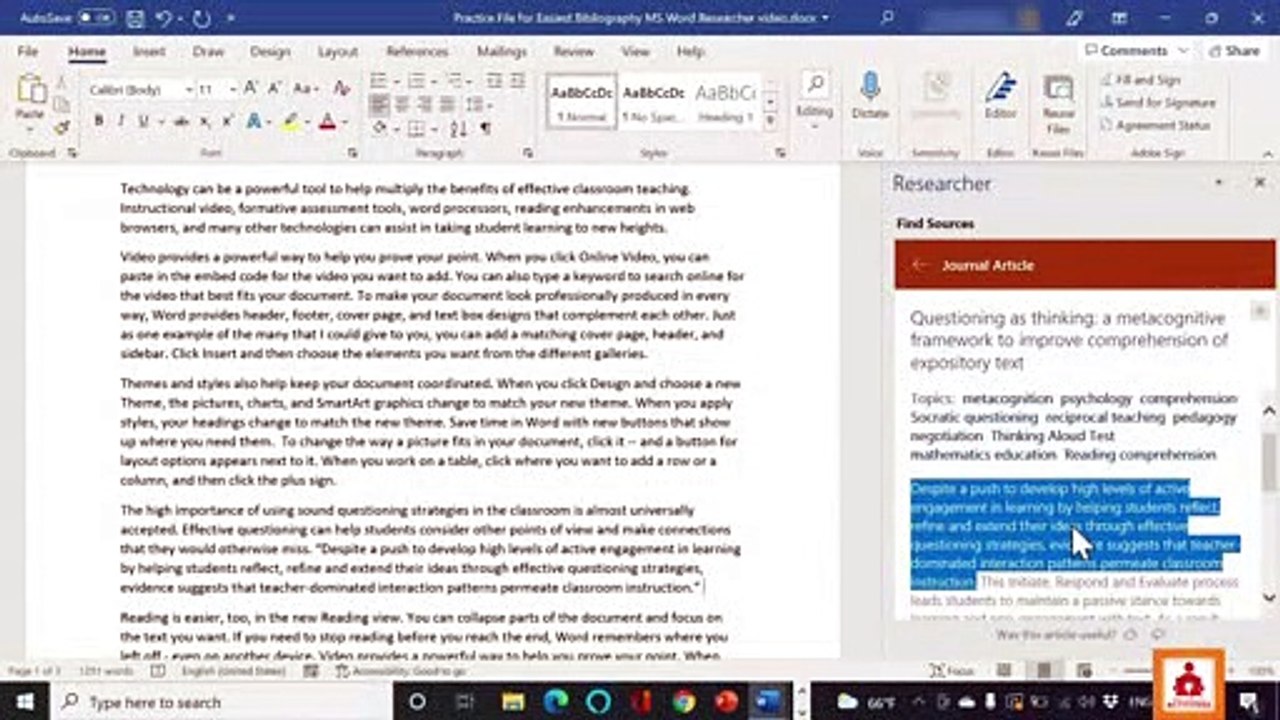1280x720 pixels.
Task: Click the Dictate microphone icon
Action: (870, 87)
